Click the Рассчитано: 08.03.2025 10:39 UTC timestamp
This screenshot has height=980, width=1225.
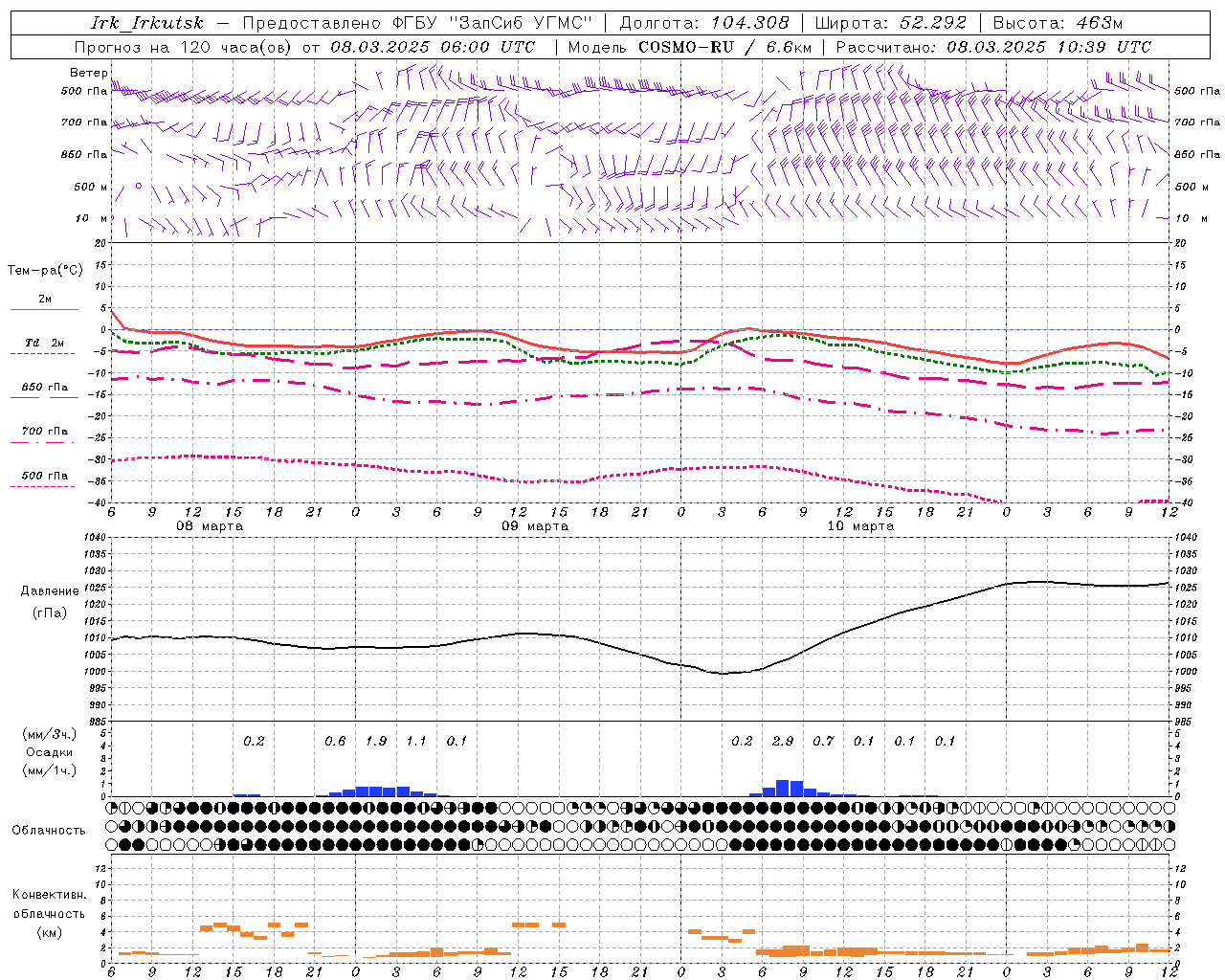(x=992, y=47)
